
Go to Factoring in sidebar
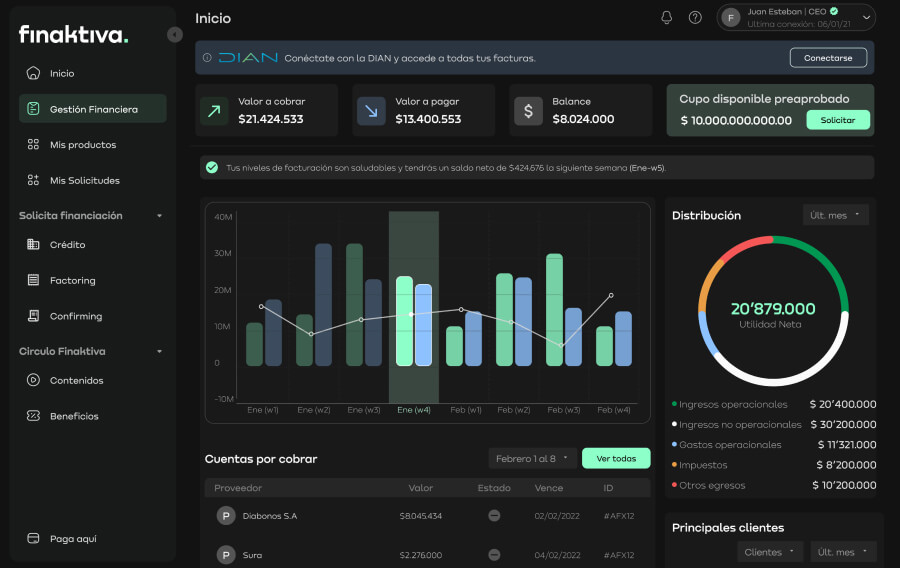[x=72, y=281]
